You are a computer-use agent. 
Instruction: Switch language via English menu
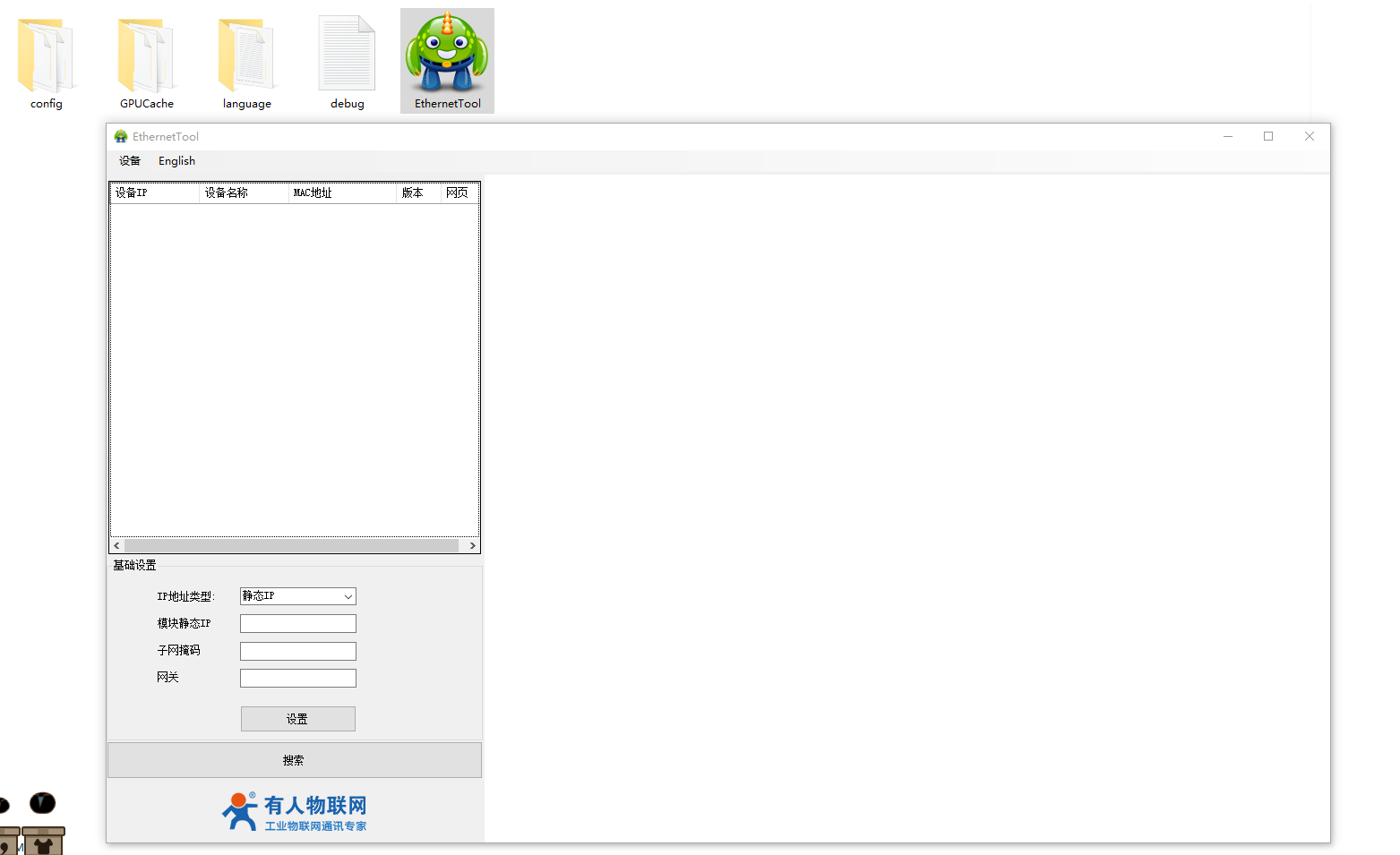click(x=176, y=161)
